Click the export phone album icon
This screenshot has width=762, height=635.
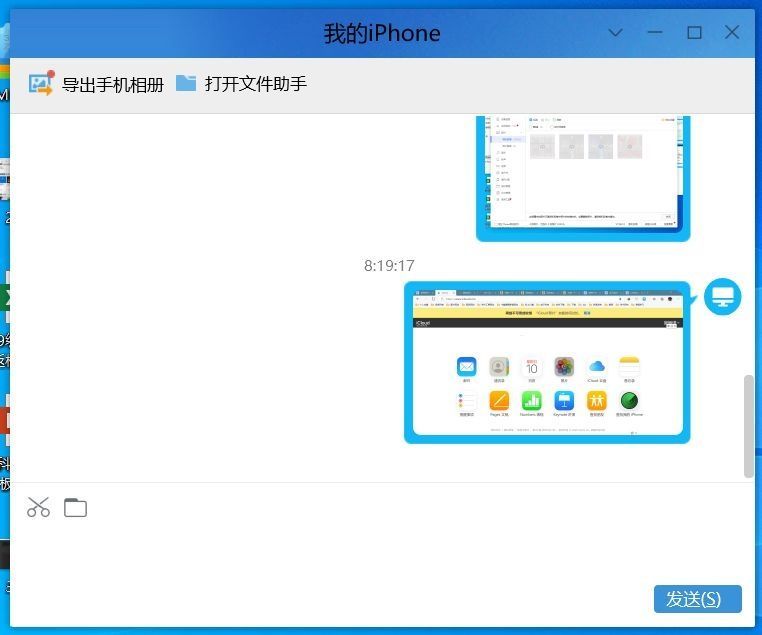click(x=41, y=84)
